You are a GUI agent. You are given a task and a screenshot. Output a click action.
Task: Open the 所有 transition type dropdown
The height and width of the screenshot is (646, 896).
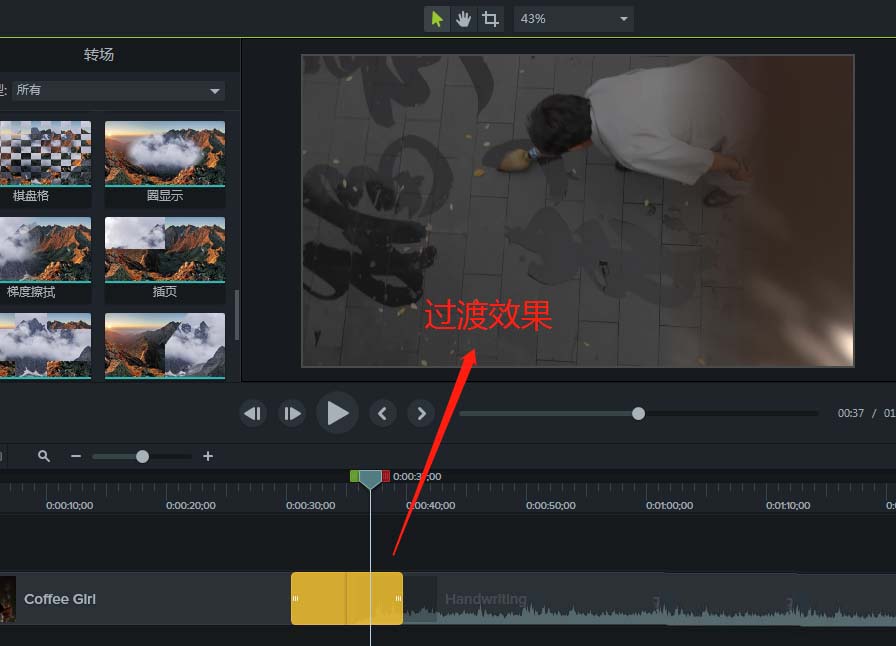click(x=118, y=90)
